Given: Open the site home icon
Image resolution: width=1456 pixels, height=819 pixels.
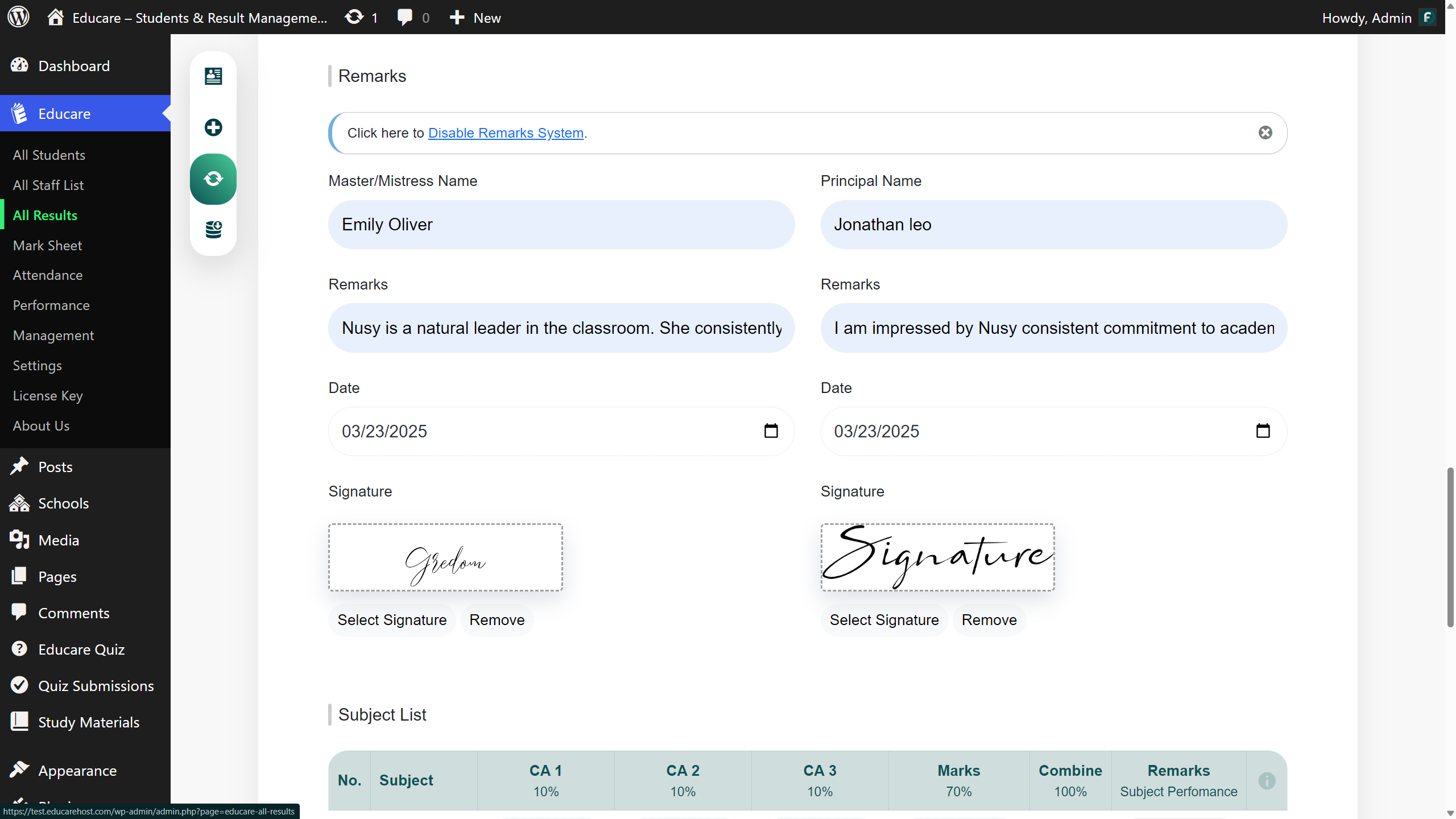Looking at the screenshot, I should (x=55, y=17).
